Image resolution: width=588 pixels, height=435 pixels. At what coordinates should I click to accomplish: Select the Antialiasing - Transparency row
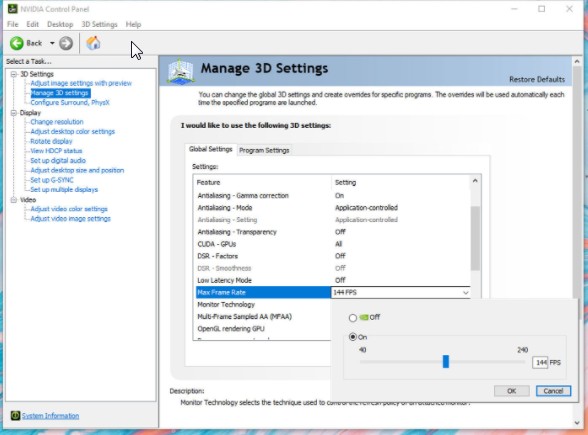pyautogui.click(x=333, y=232)
